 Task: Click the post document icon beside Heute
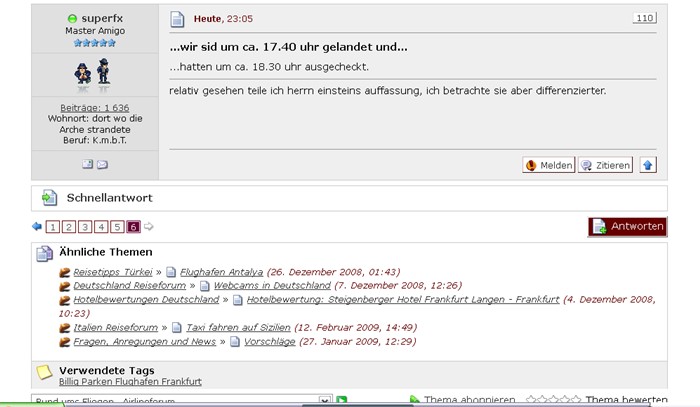[x=177, y=19]
